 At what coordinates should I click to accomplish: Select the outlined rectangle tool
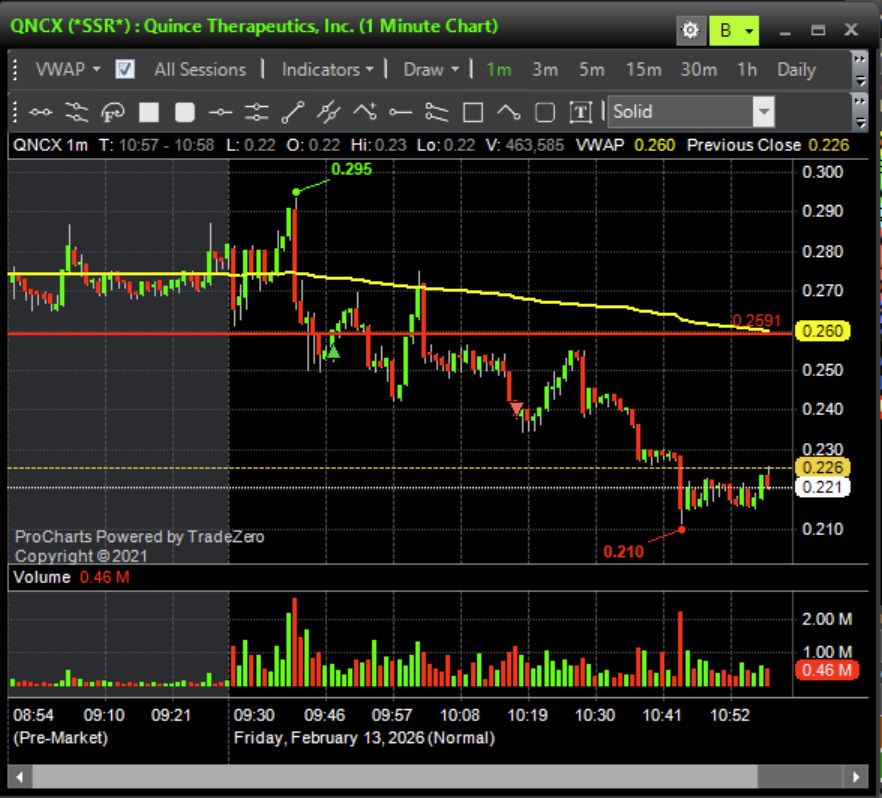472,112
